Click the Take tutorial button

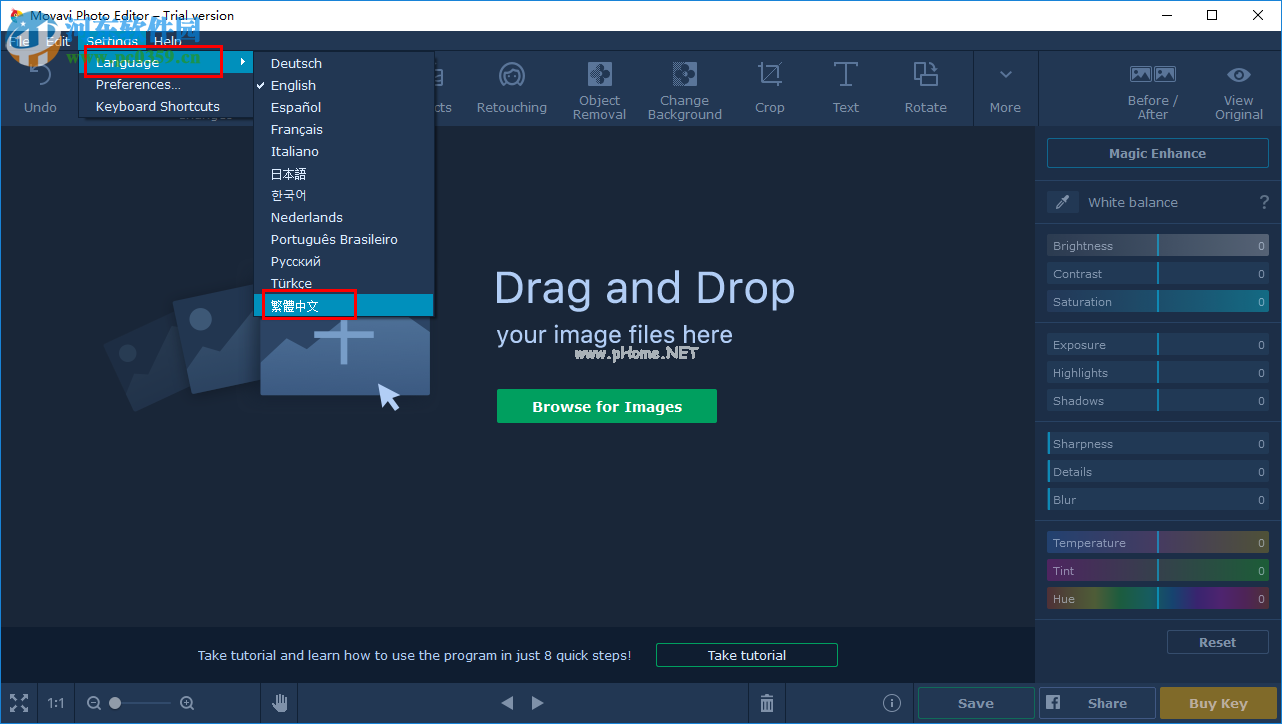tap(747, 655)
